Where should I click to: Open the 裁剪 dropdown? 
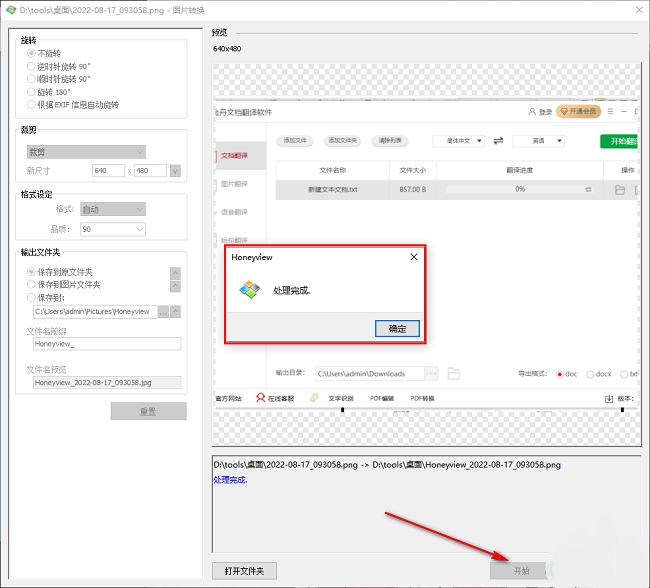pos(86,152)
